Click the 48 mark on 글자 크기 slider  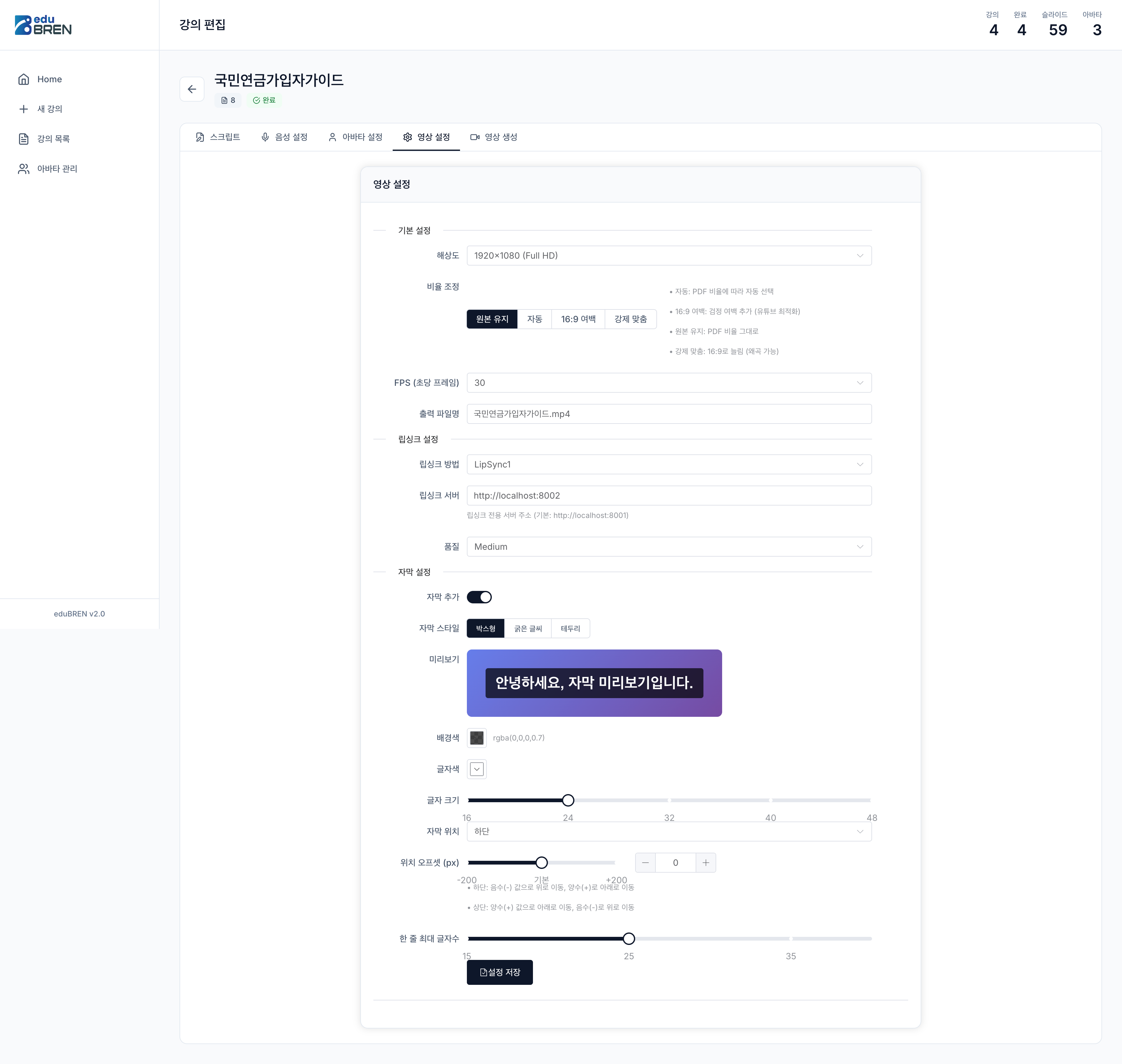pos(872,818)
